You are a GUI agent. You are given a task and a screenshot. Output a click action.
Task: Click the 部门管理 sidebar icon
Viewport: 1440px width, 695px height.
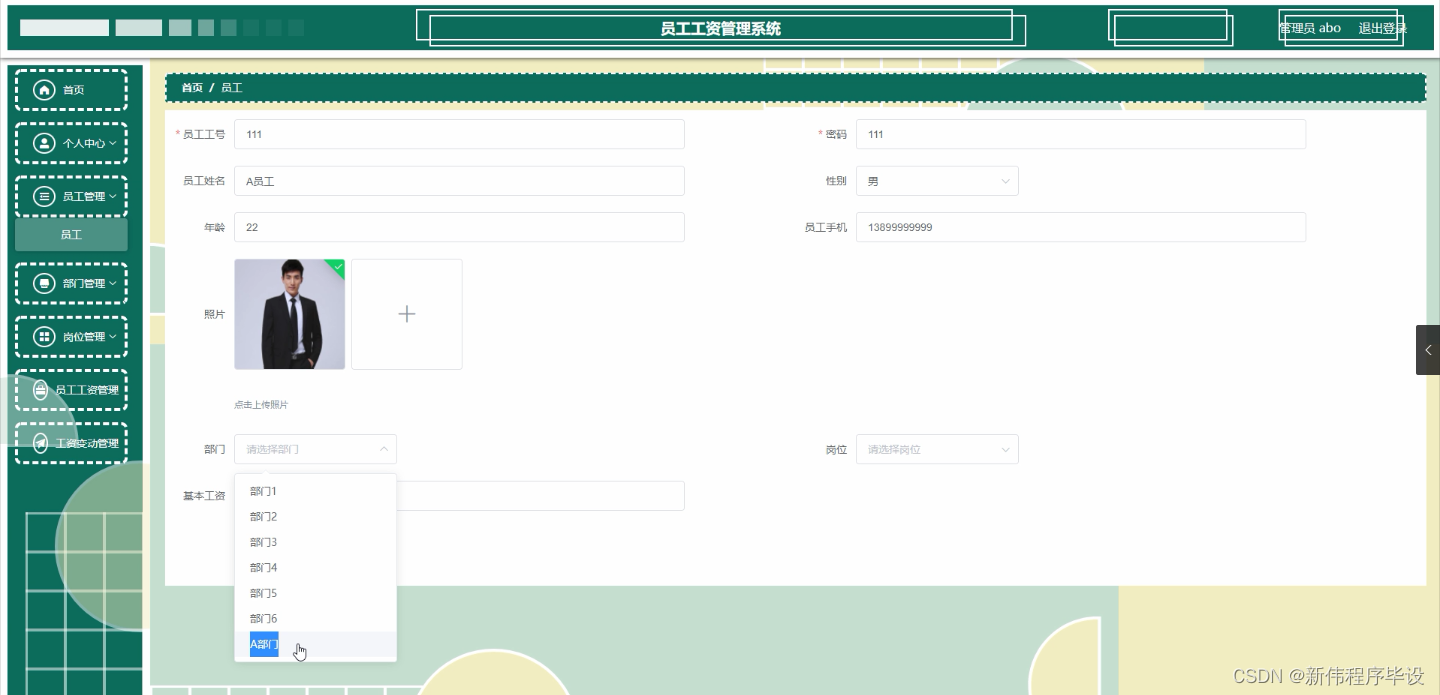(x=44, y=284)
